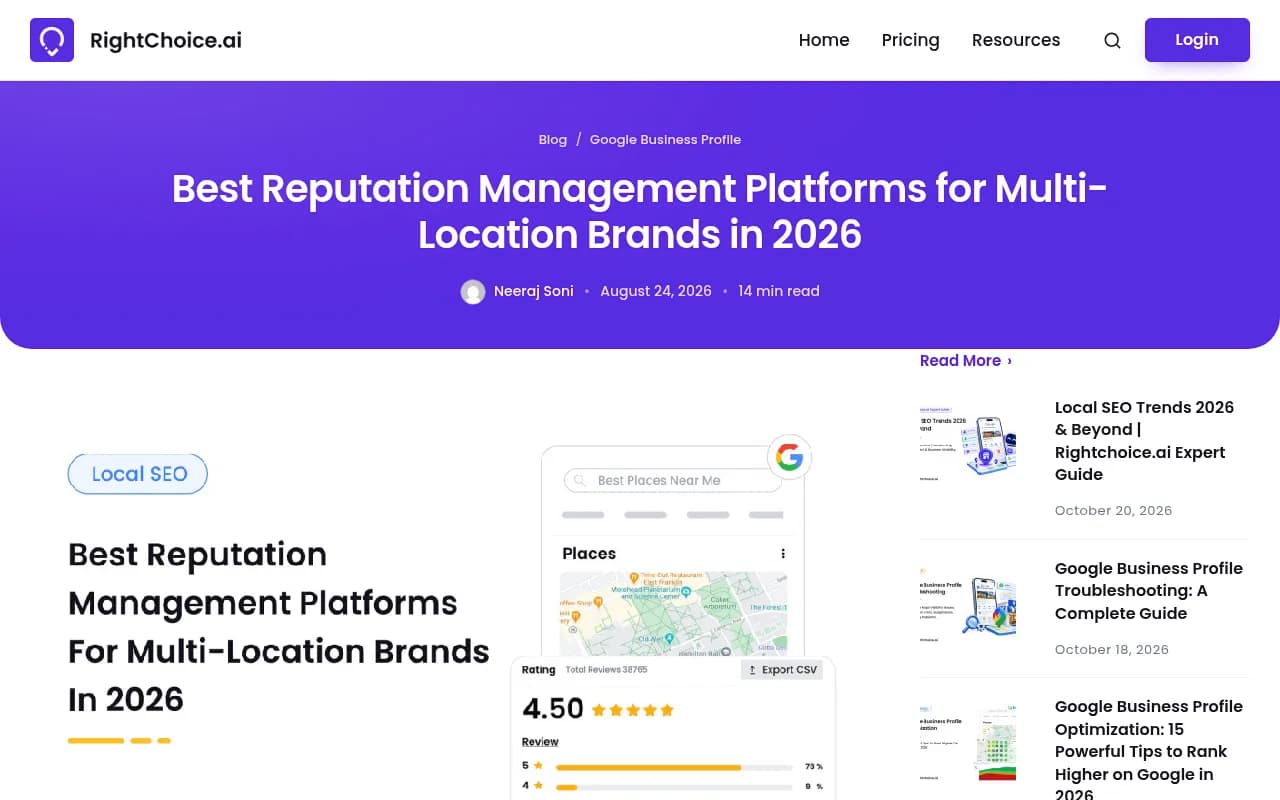
Task: Click the main article headline in purple banner
Action: tap(640, 211)
